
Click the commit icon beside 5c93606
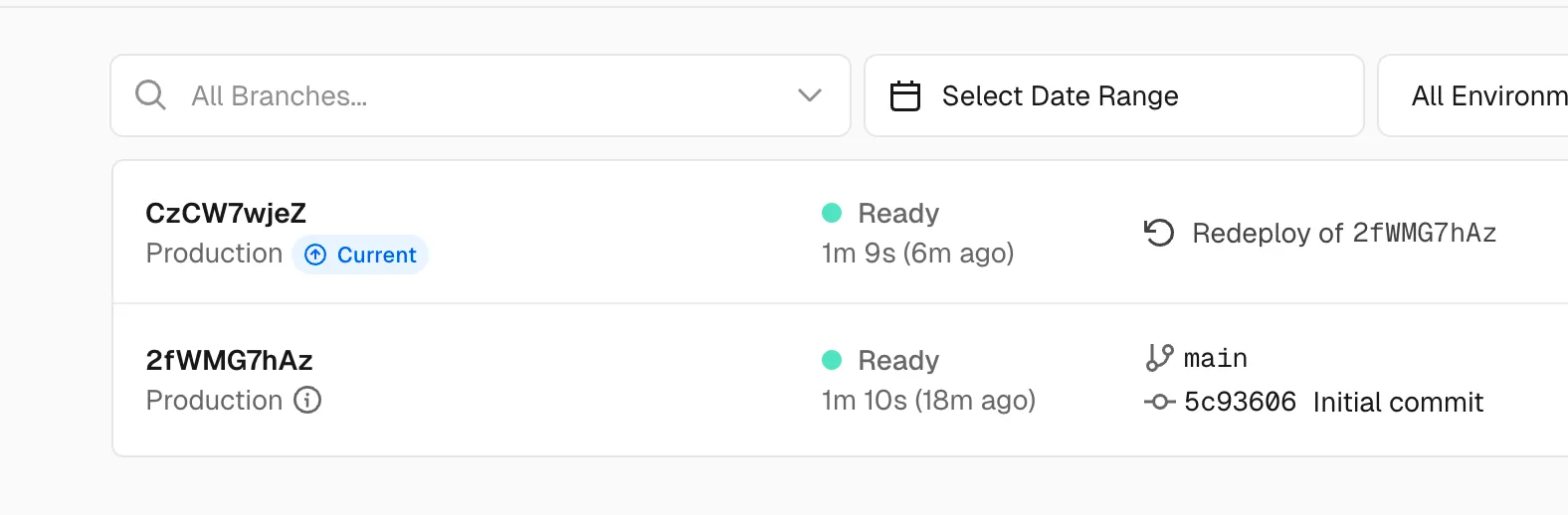pos(1159,402)
